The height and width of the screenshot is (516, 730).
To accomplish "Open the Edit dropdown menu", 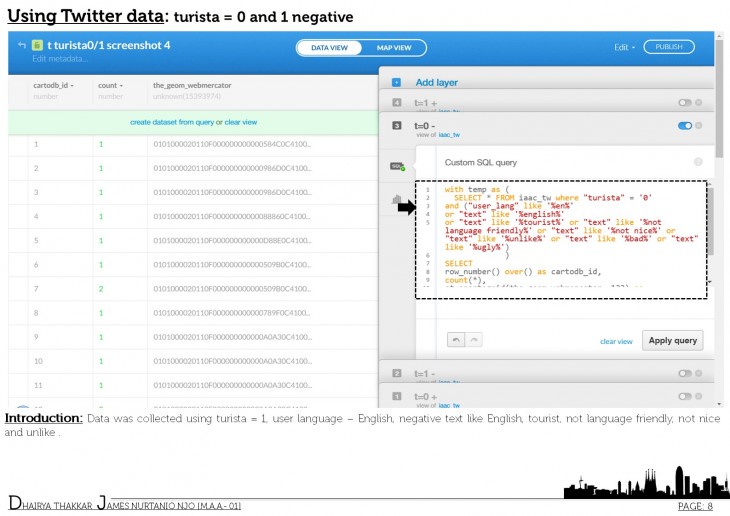I will 625,47.
